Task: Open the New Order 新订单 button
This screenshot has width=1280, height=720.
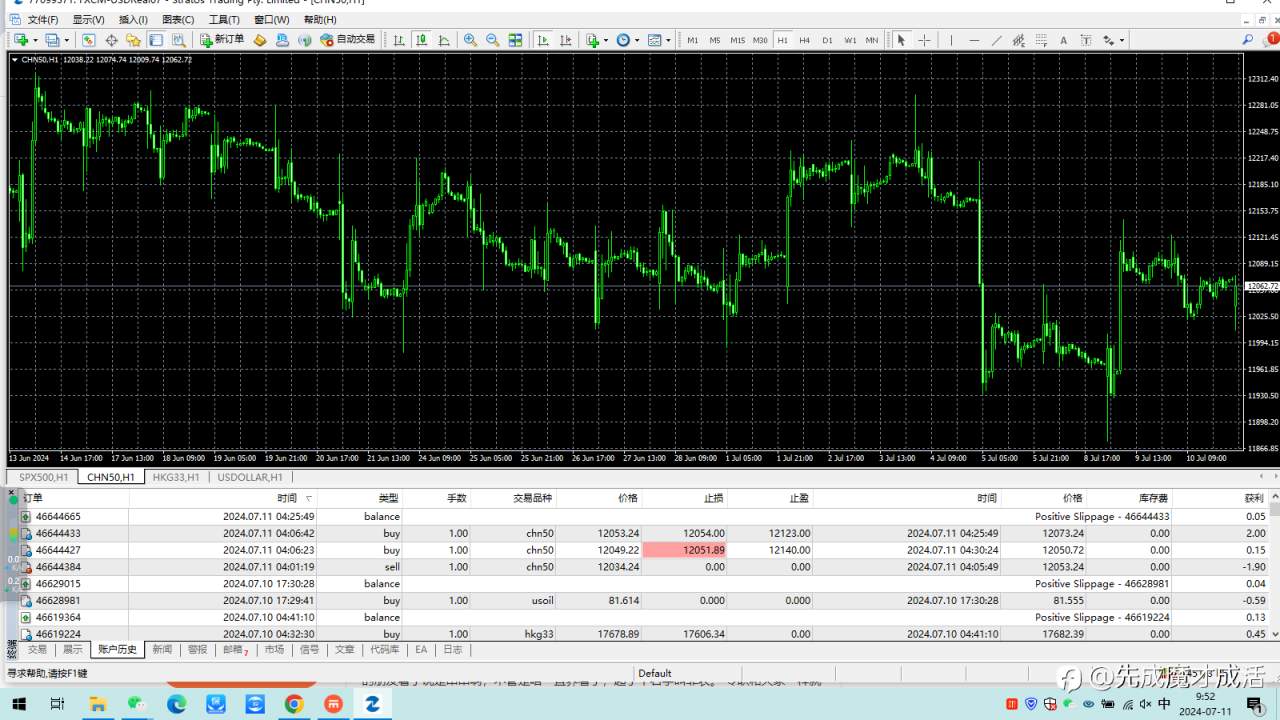Action: tap(222, 40)
